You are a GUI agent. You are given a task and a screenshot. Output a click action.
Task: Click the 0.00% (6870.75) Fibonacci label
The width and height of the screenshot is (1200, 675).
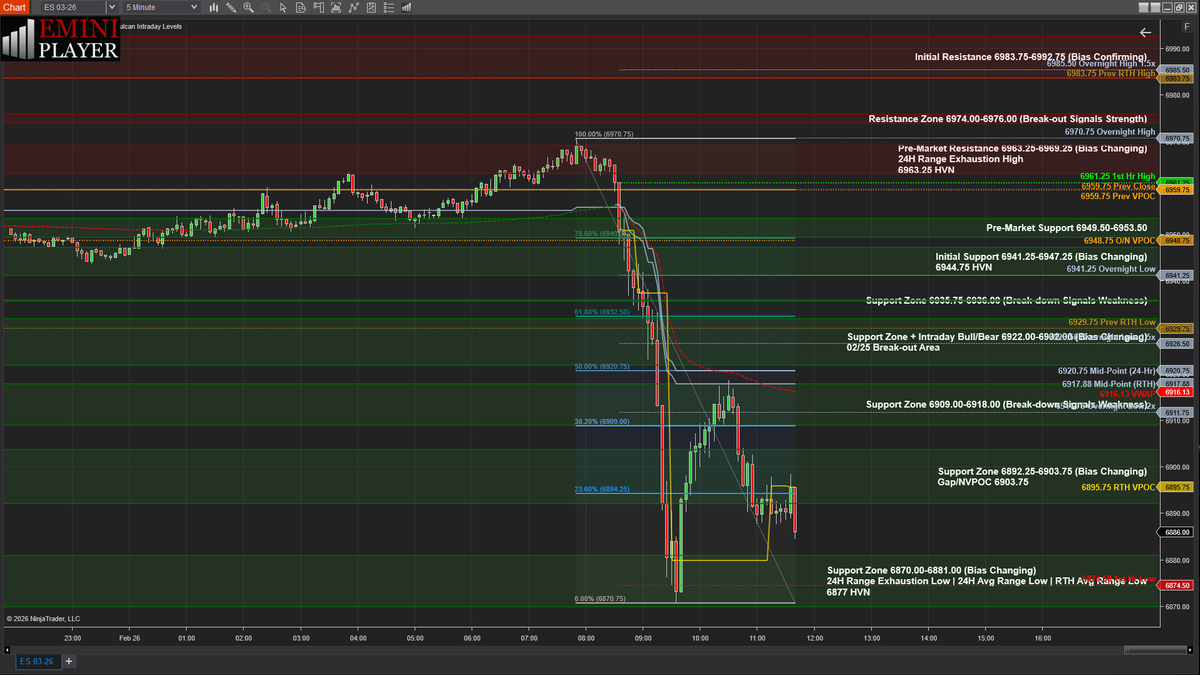coord(600,599)
